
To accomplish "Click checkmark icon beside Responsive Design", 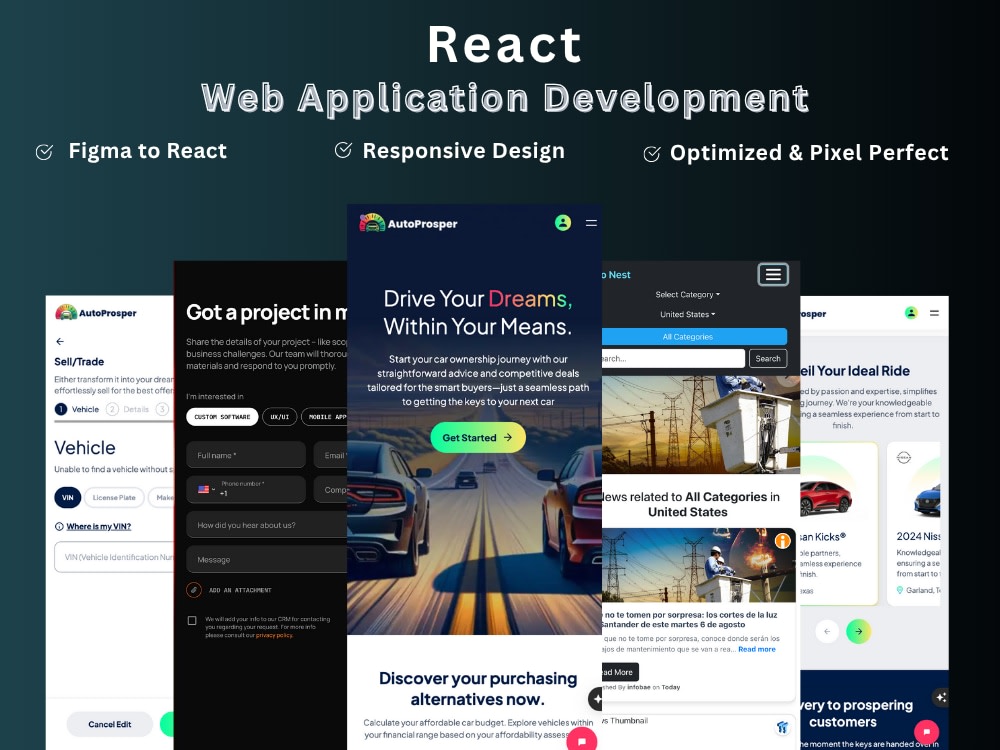I will [x=343, y=150].
